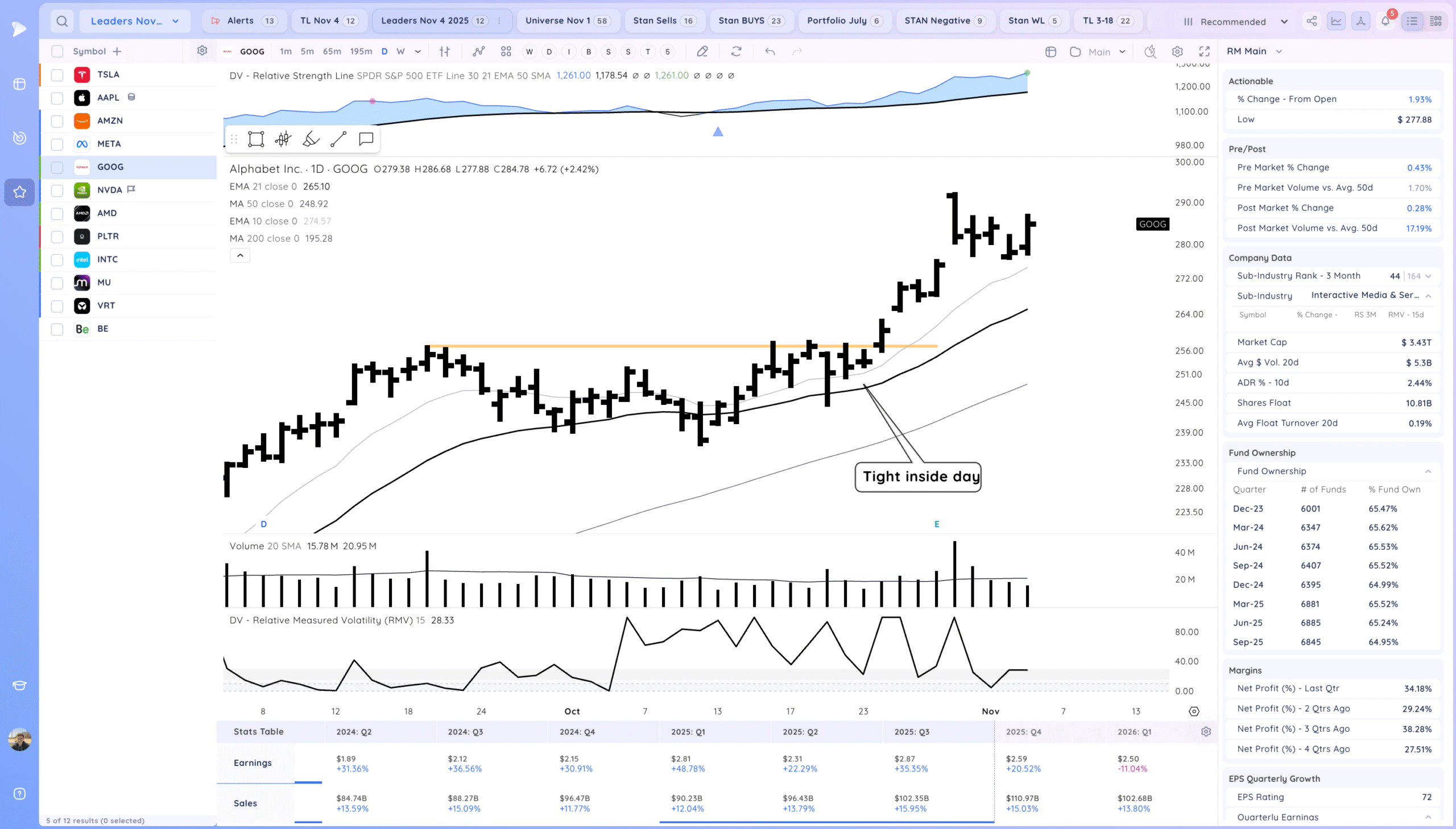Tick the NVDA symbol checkbox

click(57, 190)
